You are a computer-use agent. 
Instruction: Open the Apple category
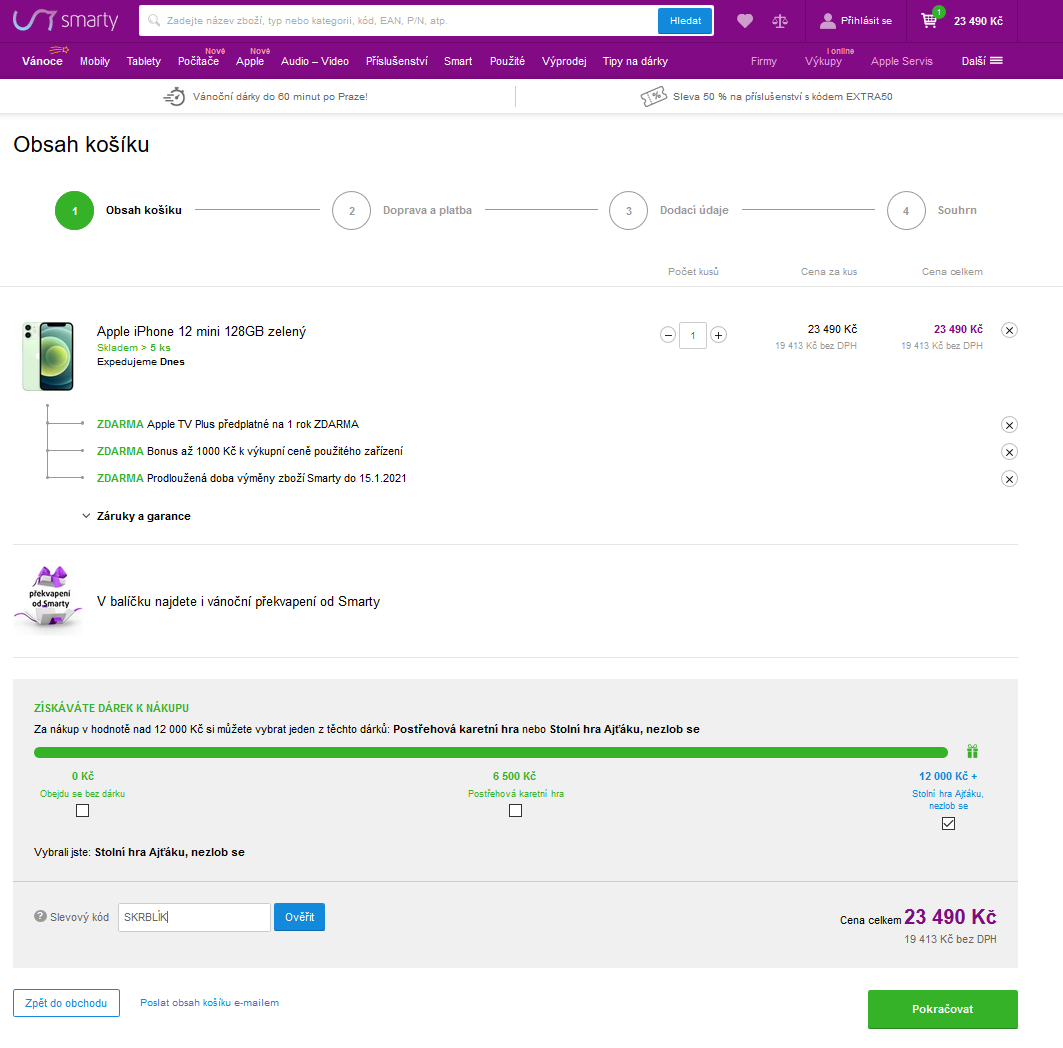coord(249,61)
